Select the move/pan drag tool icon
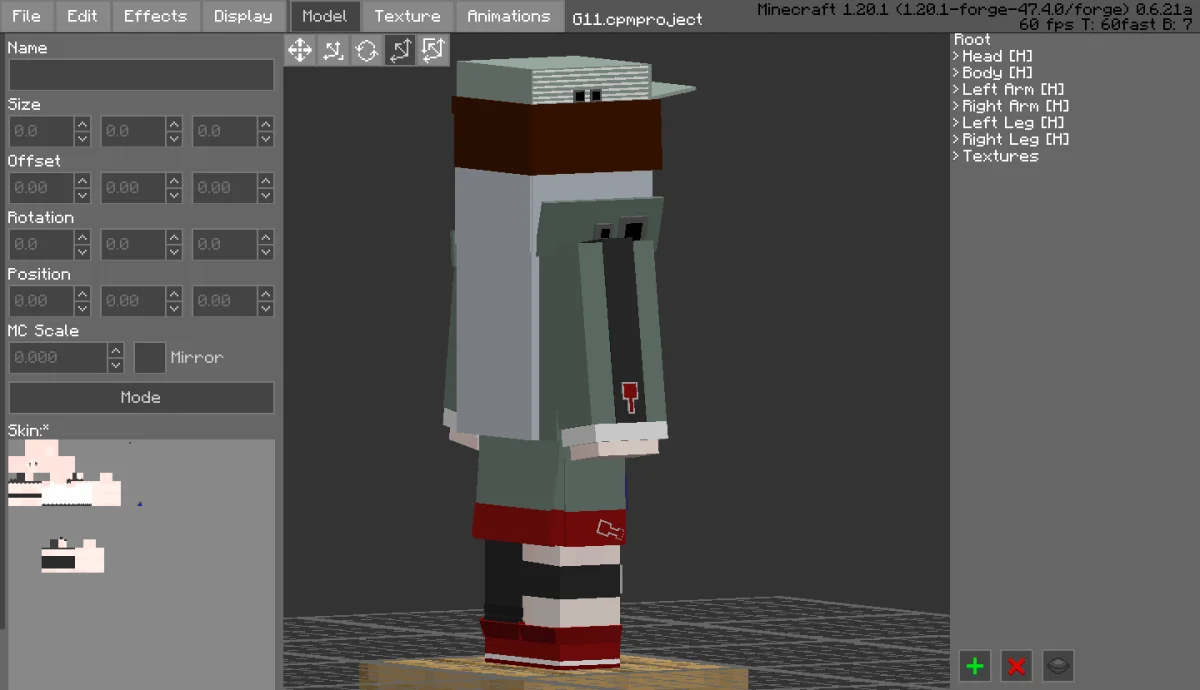Screen dimensions: 1200x690 pos(299,50)
